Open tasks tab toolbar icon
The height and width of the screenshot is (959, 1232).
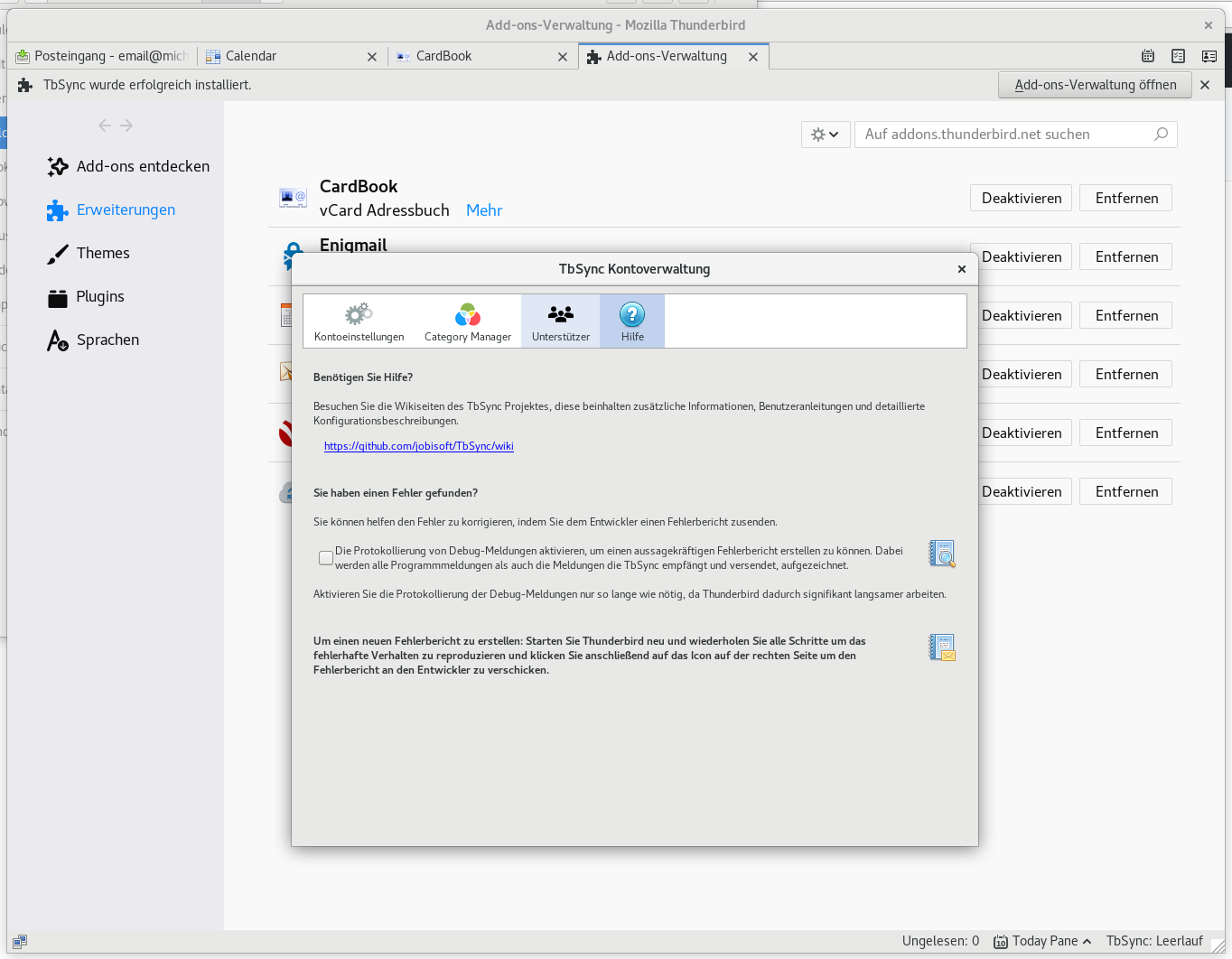tap(1179, 56)
